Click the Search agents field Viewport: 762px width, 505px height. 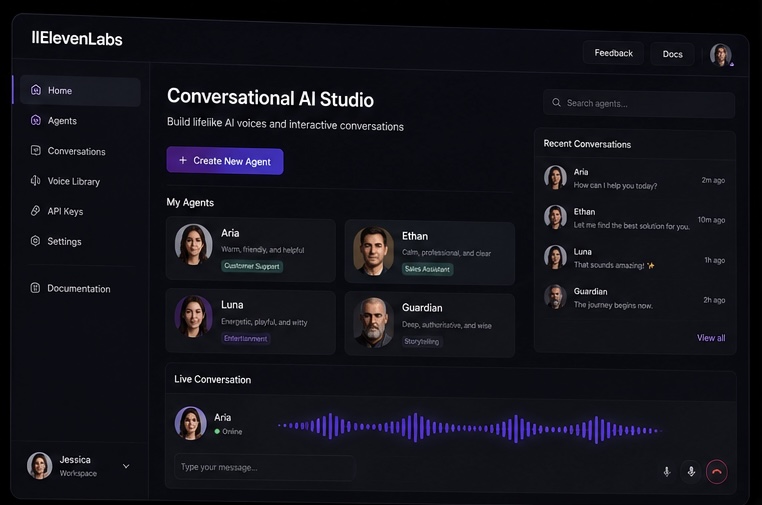click(x=639, y=104)
